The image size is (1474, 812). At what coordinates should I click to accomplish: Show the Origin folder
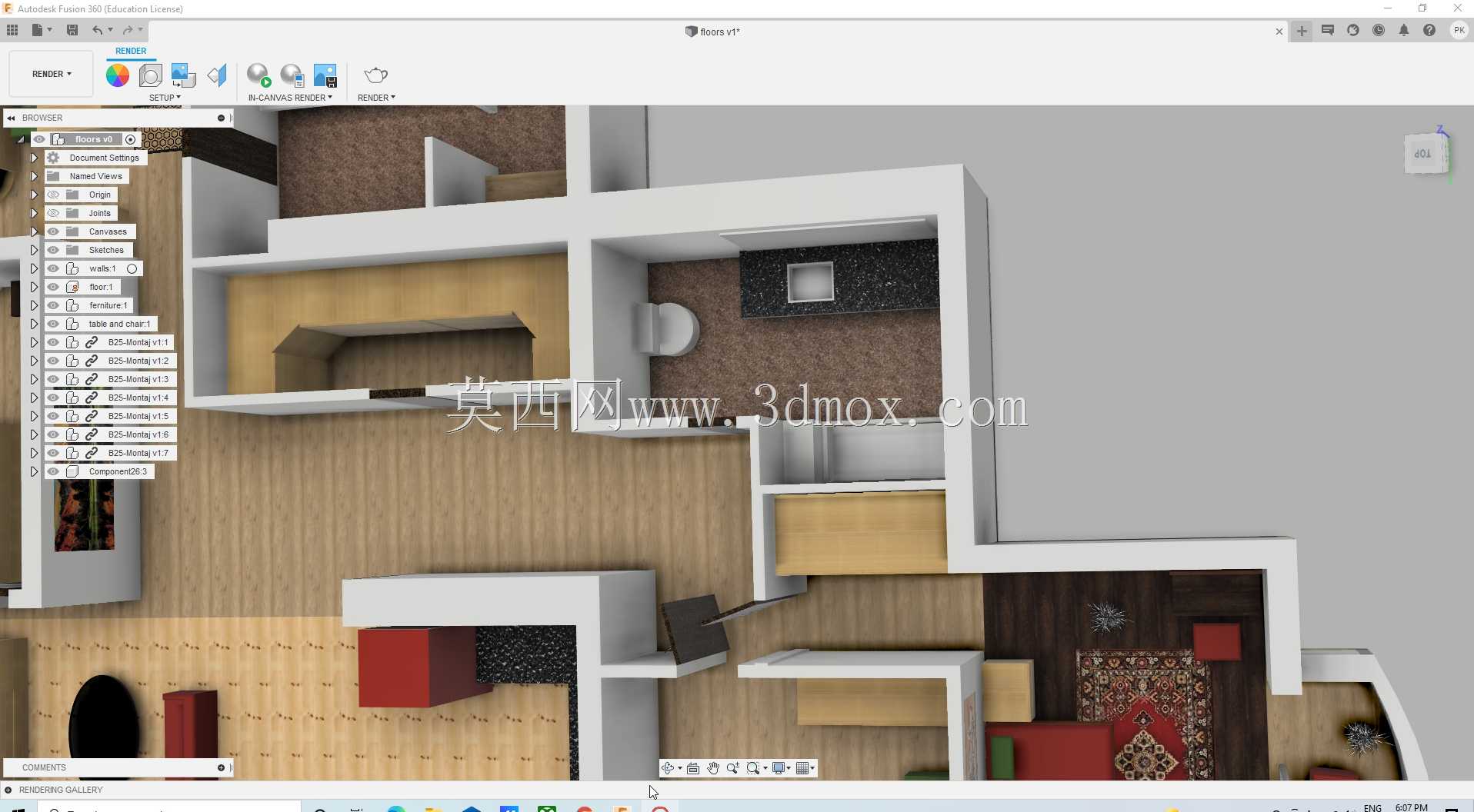coord(53,195)
